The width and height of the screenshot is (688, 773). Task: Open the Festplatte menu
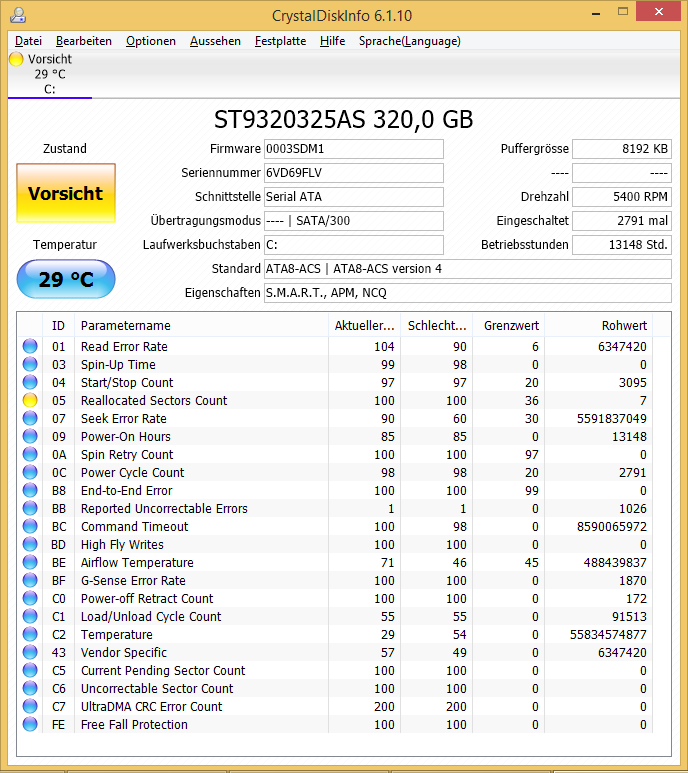(280, 41)
